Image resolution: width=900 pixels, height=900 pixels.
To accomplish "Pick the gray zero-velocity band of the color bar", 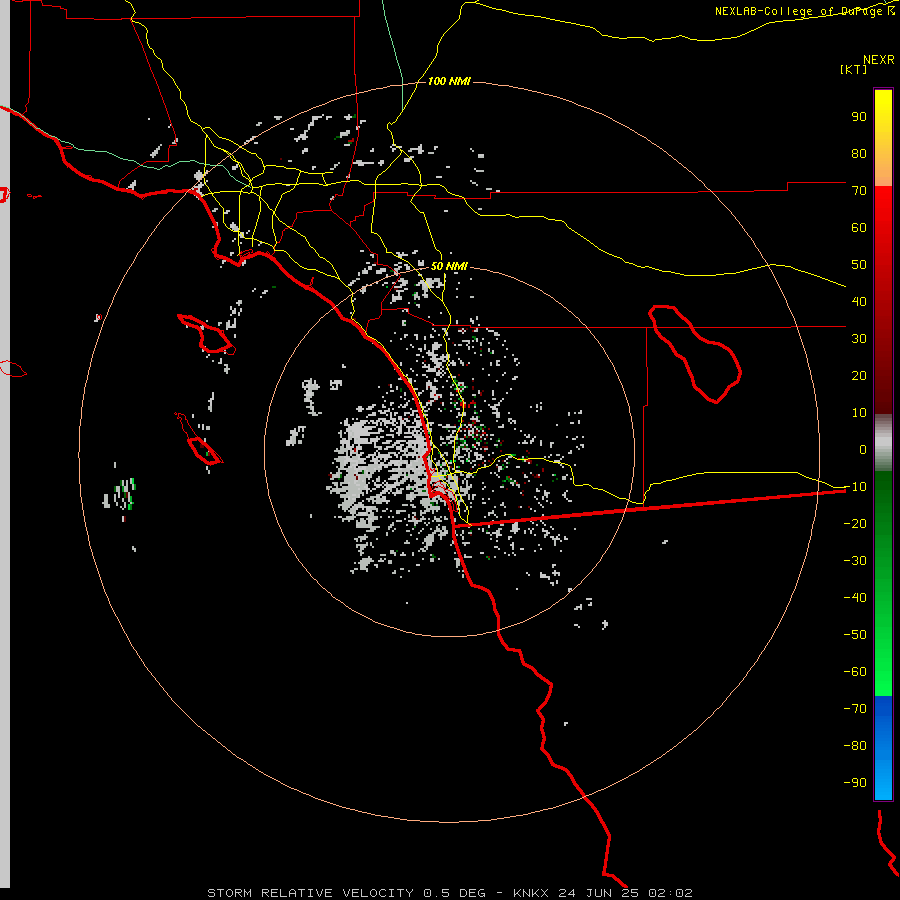I will 883,442.
